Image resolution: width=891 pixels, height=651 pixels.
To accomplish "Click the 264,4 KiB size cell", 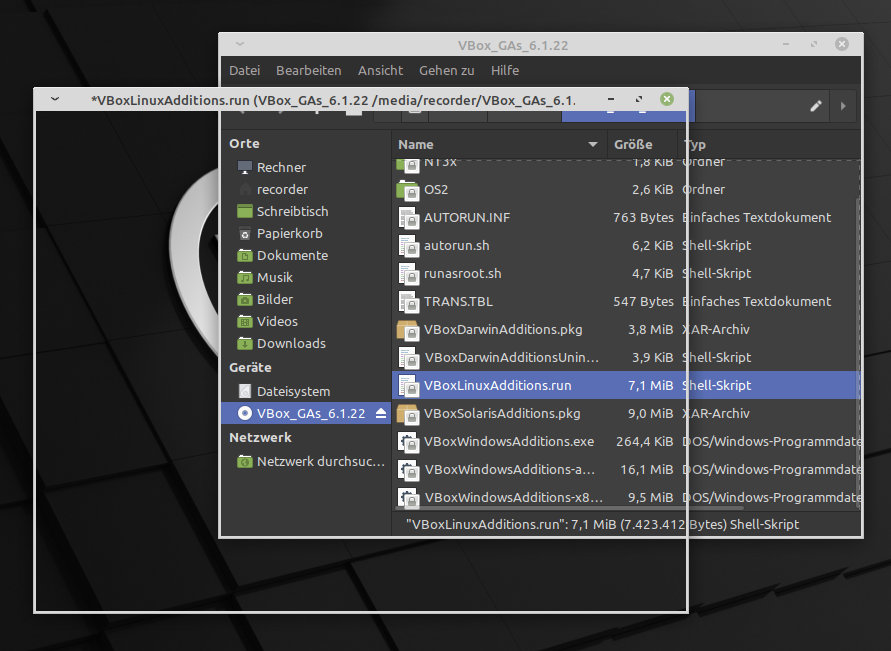I will click(x=644, y=441).
